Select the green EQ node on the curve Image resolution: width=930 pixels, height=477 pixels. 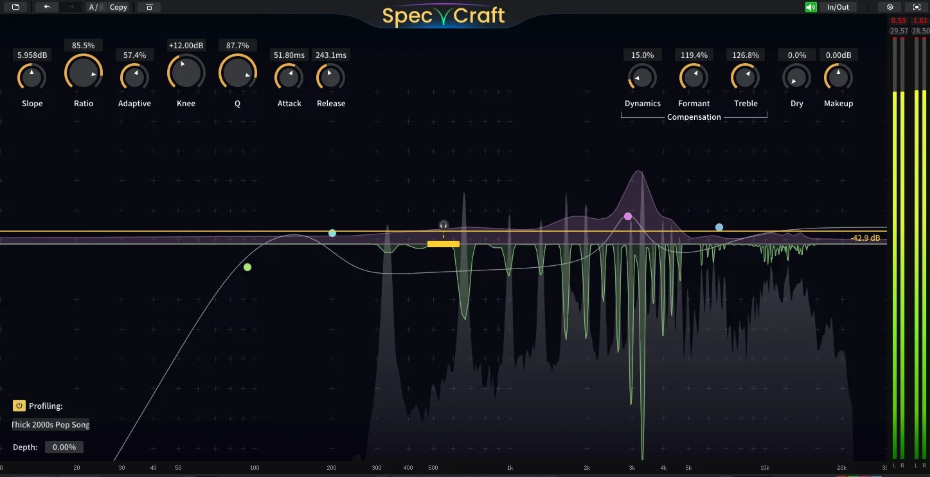pyautogui.click(x=247, y=268)
